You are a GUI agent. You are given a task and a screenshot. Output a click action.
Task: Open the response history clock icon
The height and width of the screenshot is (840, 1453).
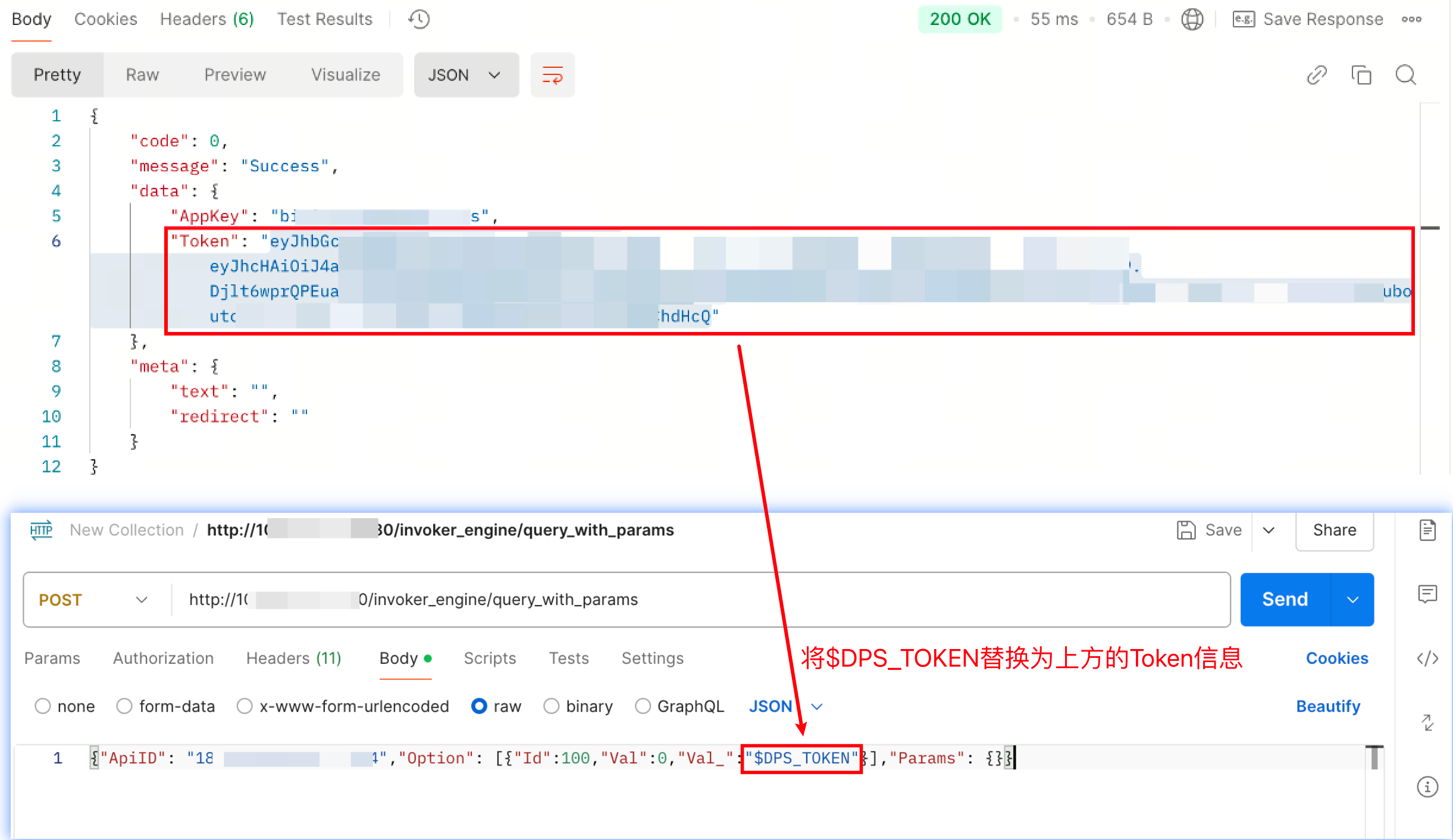[419, 20]
